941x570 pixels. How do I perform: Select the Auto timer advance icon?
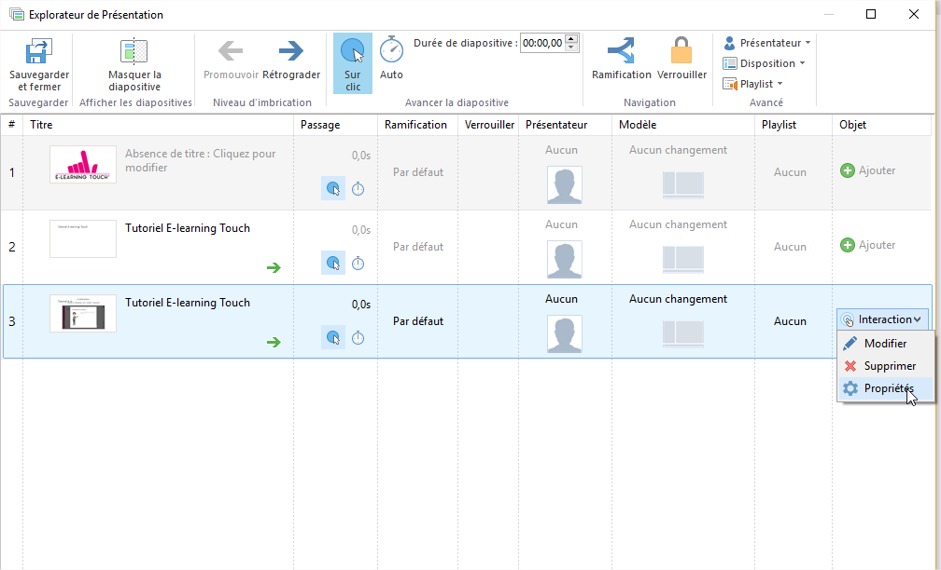[391, 50]
